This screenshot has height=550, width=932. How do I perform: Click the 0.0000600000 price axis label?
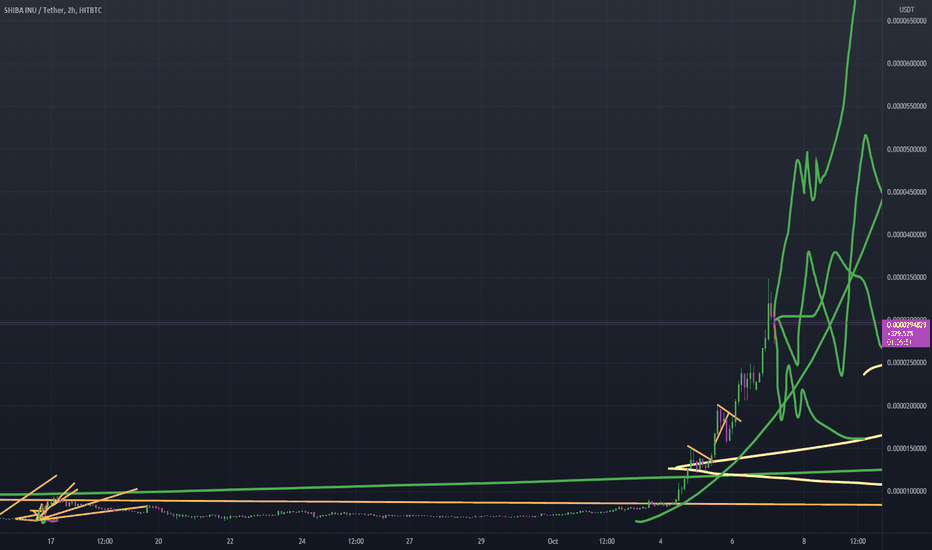click(x=906, y=64)
